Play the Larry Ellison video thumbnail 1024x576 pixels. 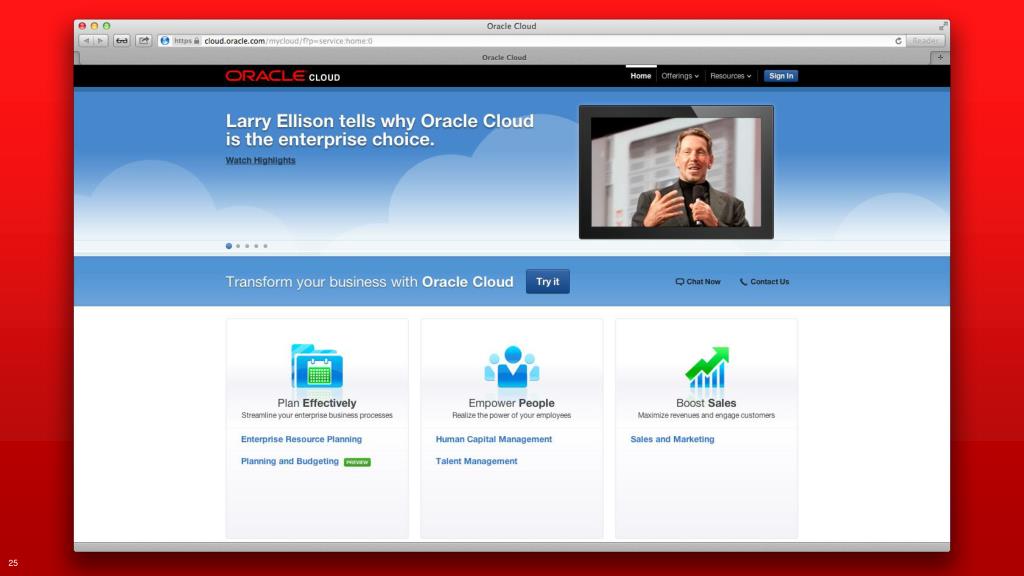click(676, 172)
